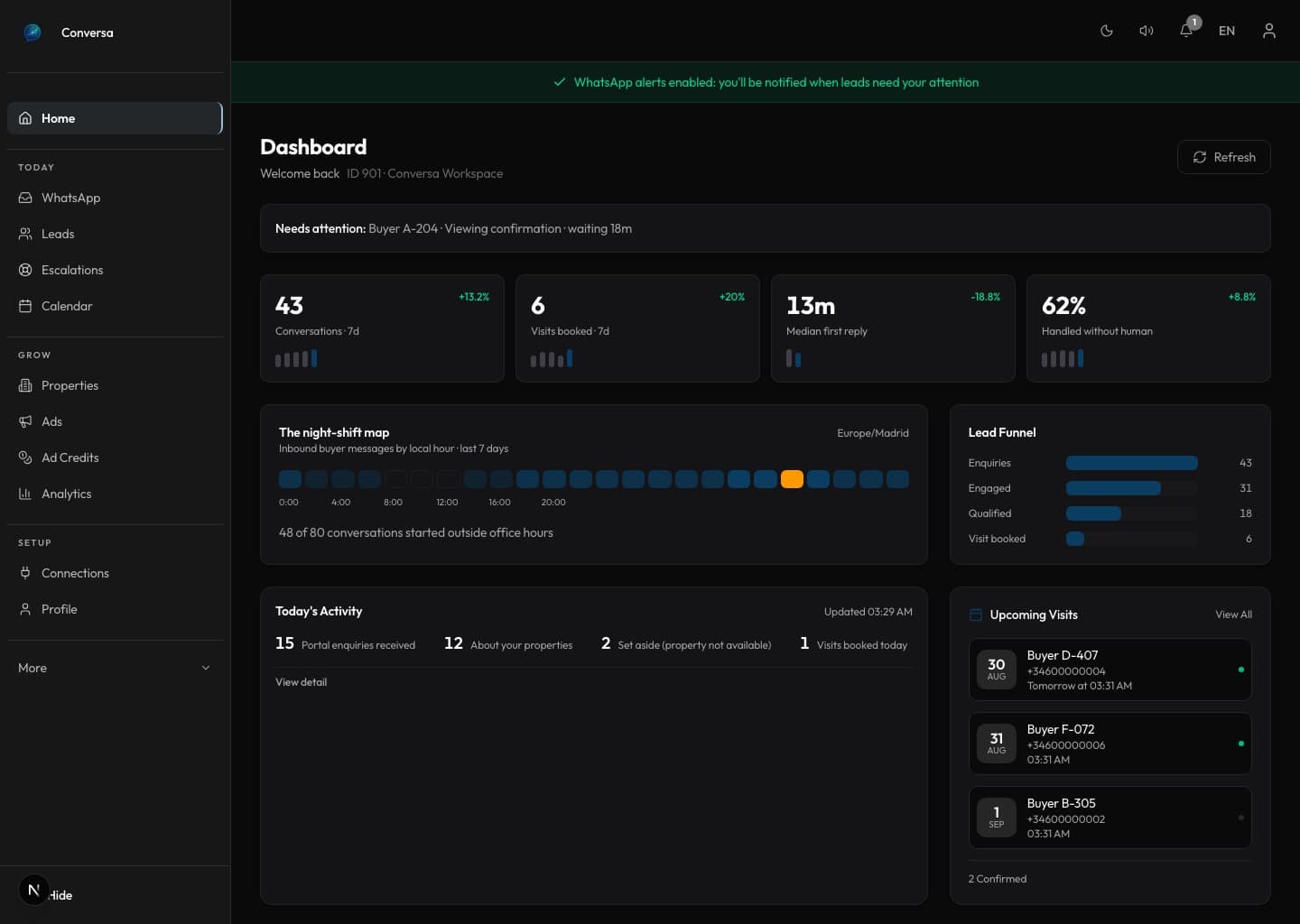Expand the More section chevron
1300x924 pixels.
(206, 668)
